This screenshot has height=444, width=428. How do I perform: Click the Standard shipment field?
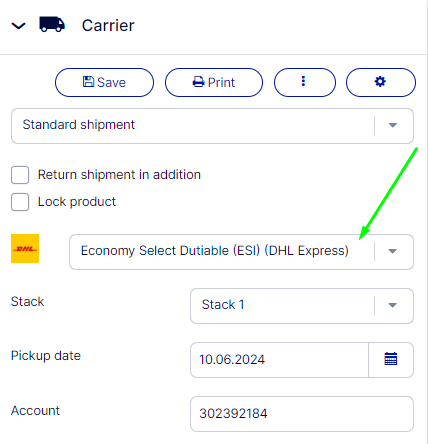212,126
